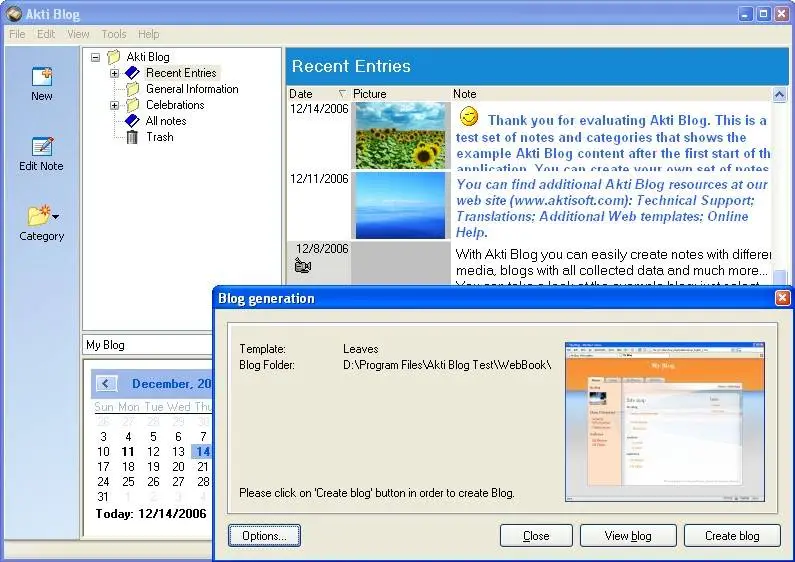Viewport: 795px width, 562px height.
Task: Select December 14 in the calendar
Action: click(202, 452)
